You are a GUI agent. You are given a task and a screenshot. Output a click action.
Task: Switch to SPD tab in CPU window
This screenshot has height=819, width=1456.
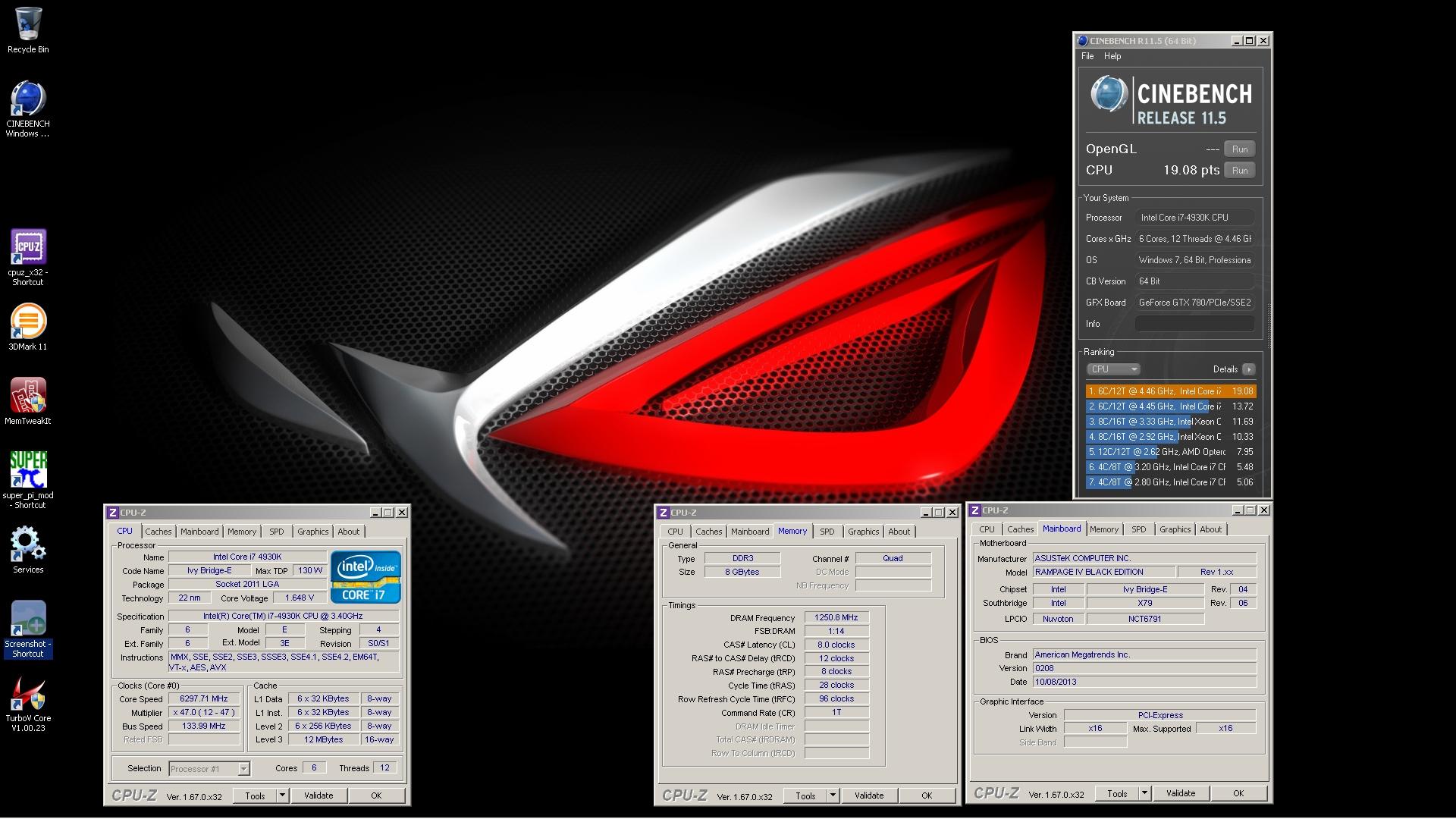pyautogui.click(x=277, y=532)
